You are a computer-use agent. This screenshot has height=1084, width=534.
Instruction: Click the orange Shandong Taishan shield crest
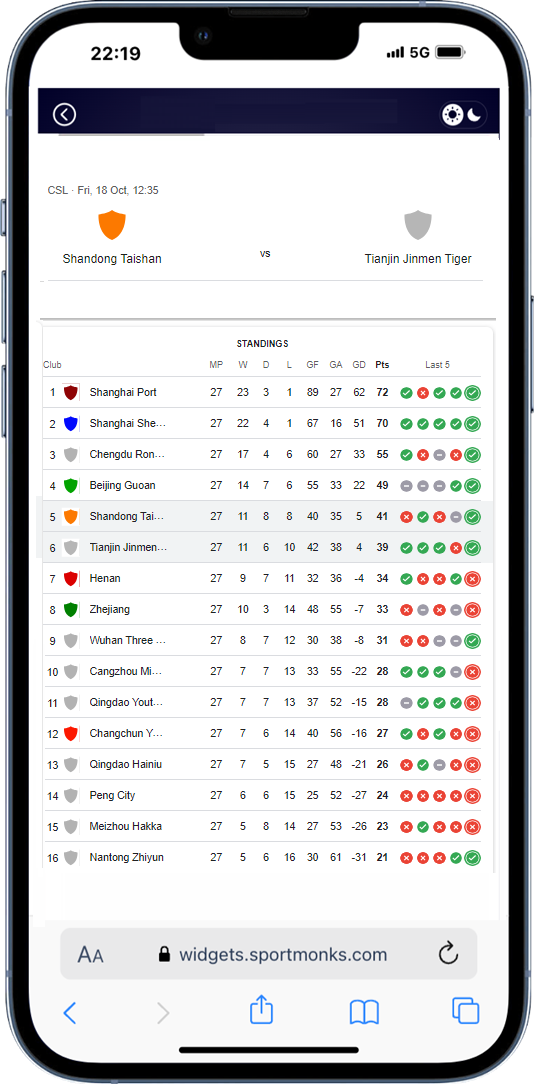(112, 225)
